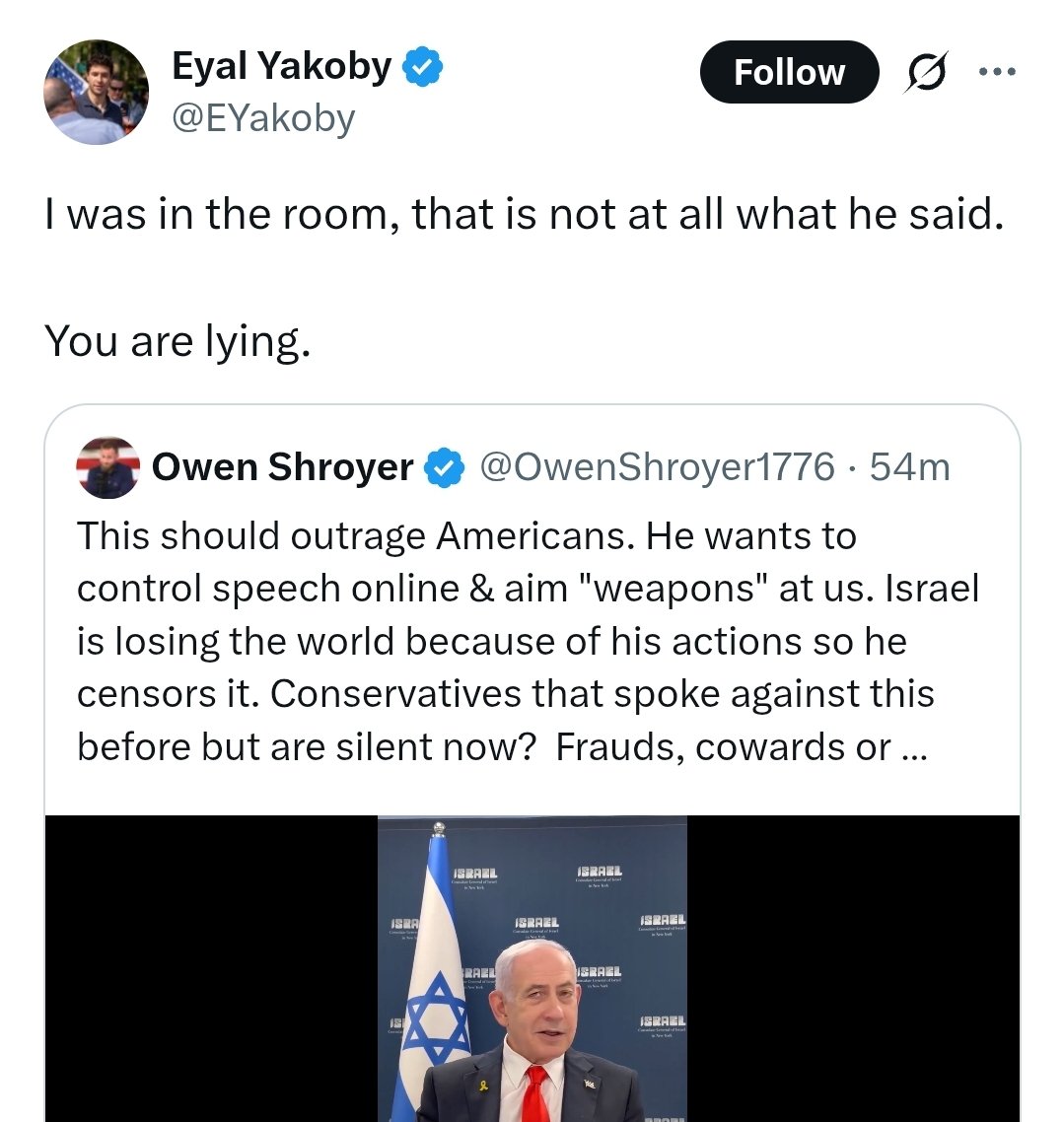The width and height of the screenshot is (1064, 1122).
Task: Open the Grok slashed-circle icon
Action: pyautogui.click(x=925, y=74)
